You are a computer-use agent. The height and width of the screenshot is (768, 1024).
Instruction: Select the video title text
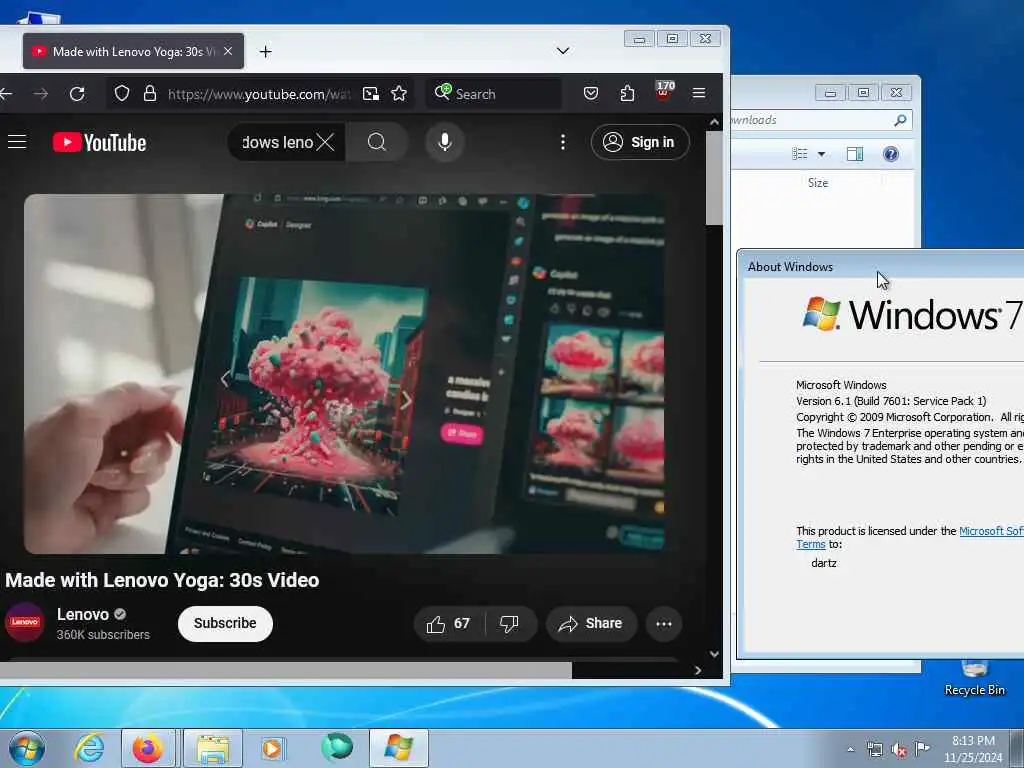click(162, 580)
